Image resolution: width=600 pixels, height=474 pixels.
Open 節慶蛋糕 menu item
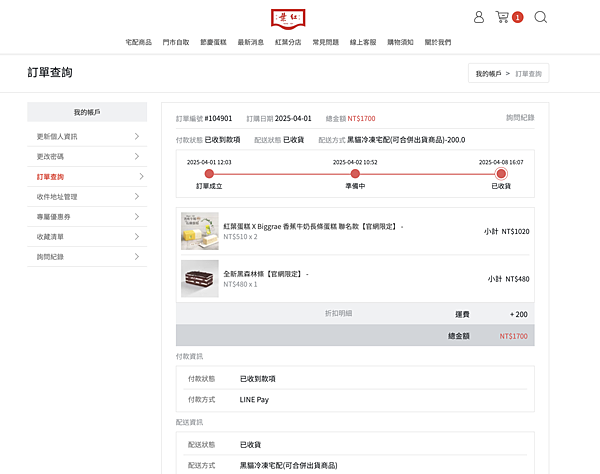[214, 42]
